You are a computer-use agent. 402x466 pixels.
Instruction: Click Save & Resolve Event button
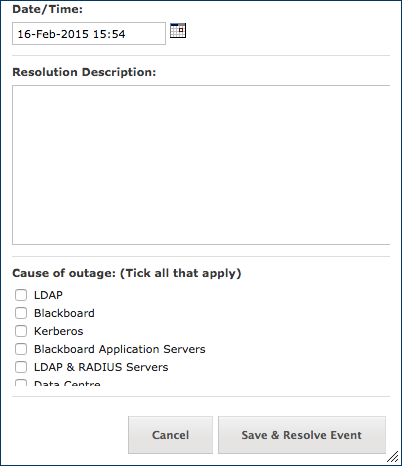(302, 435)
